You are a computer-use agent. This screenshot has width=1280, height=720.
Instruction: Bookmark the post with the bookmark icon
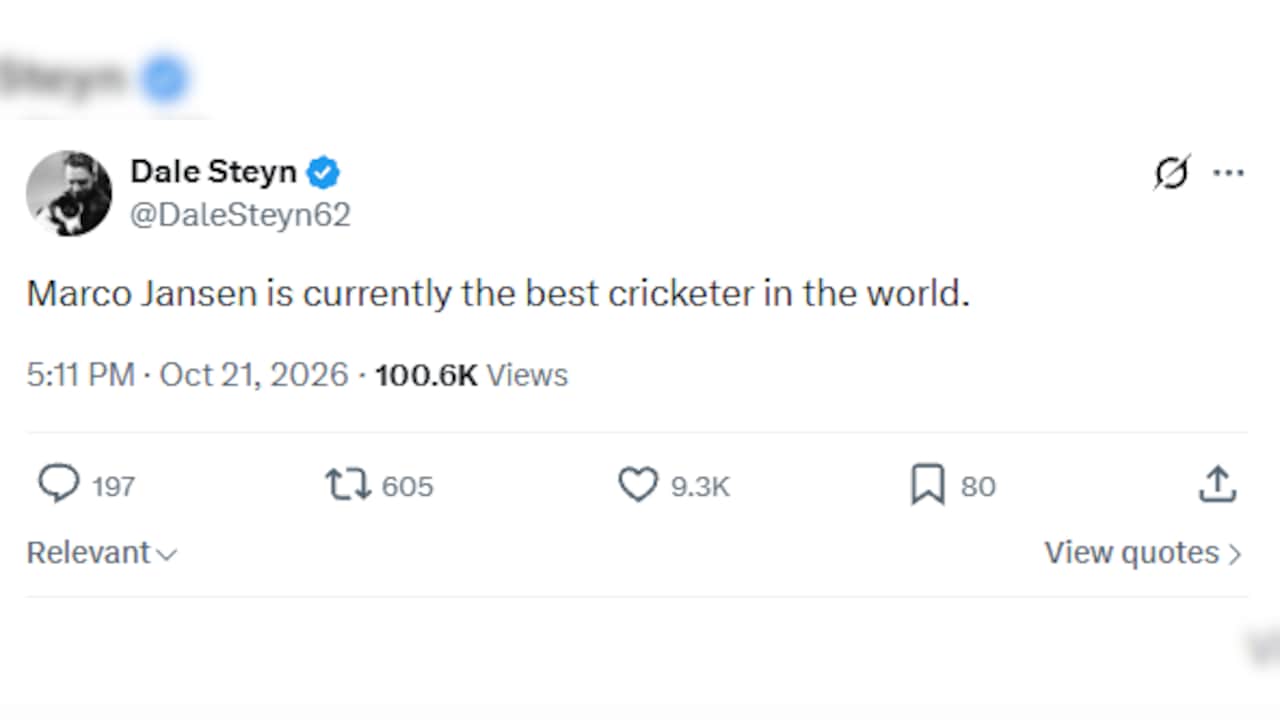(x=928, y=486)
